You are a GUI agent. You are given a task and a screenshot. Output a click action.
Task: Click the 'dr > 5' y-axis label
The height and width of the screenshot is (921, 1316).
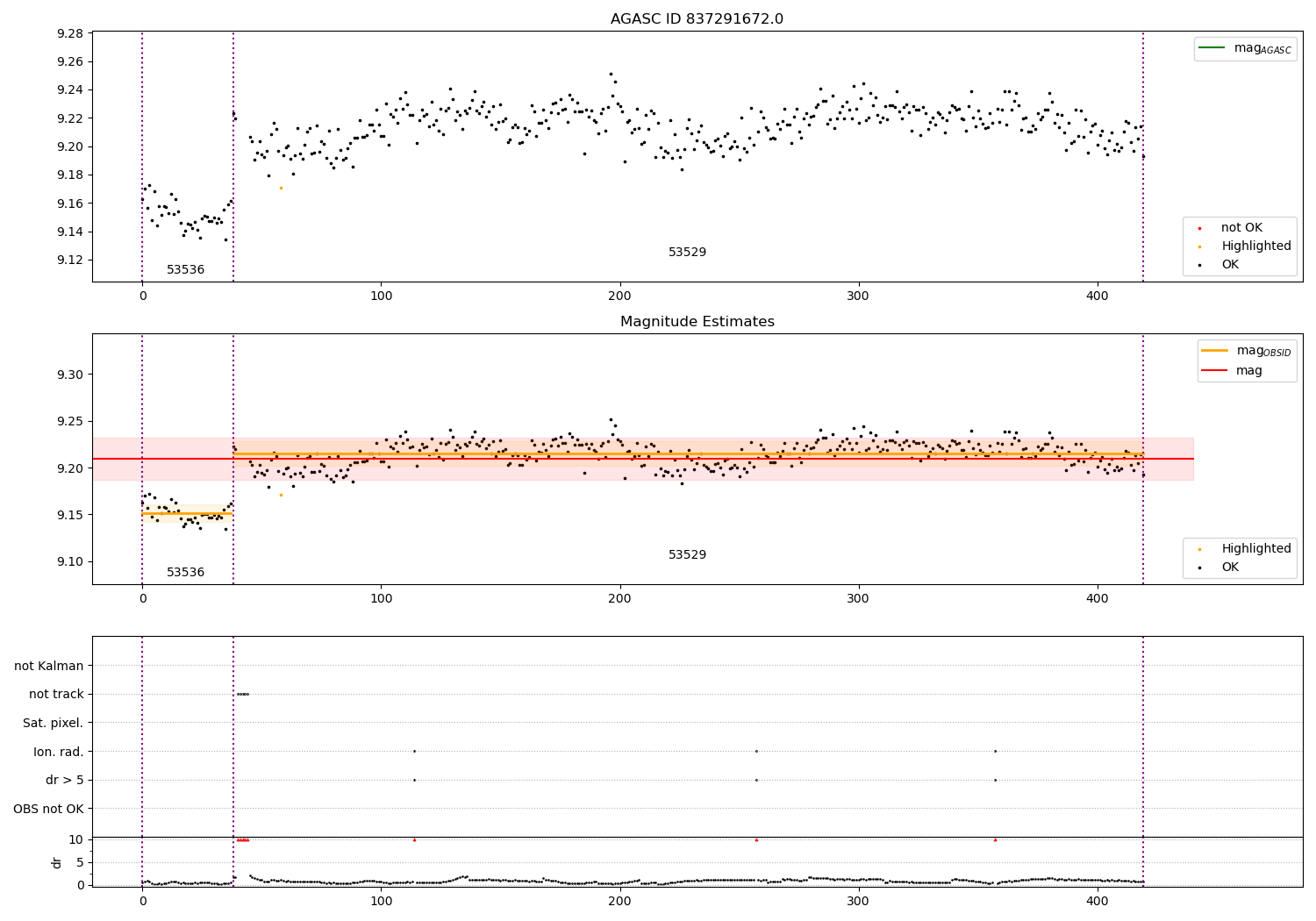point(65,780)
